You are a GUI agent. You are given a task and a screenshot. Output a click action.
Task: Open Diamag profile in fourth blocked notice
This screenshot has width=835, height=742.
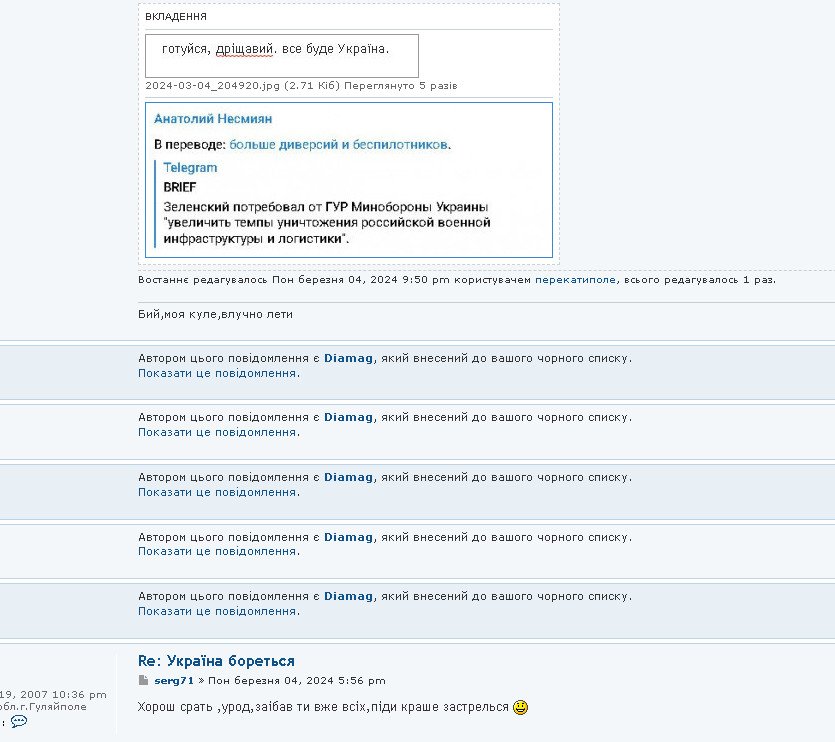click(x=348, y=537)
